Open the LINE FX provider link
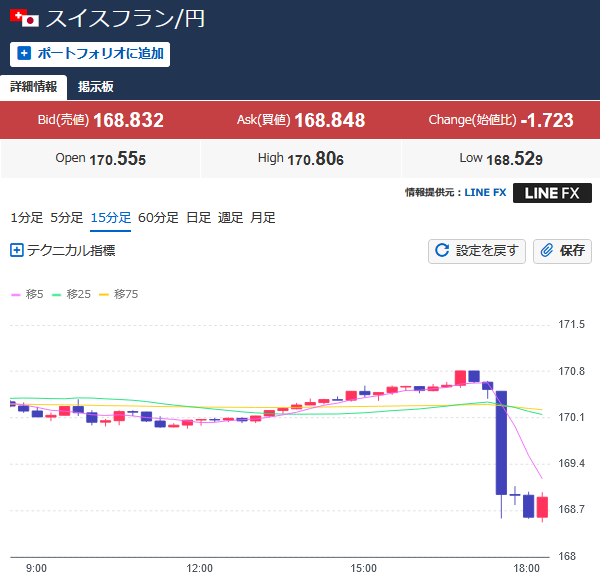 (x=485, y=192)
